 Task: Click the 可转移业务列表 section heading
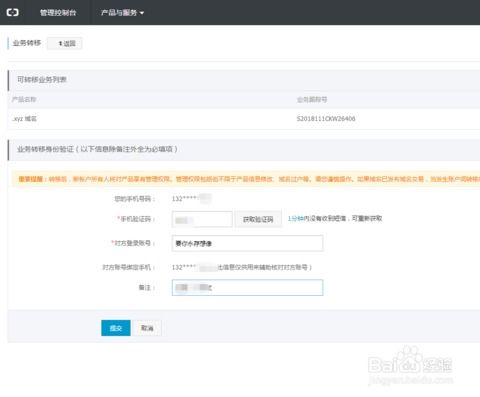[x=42, y=80]
